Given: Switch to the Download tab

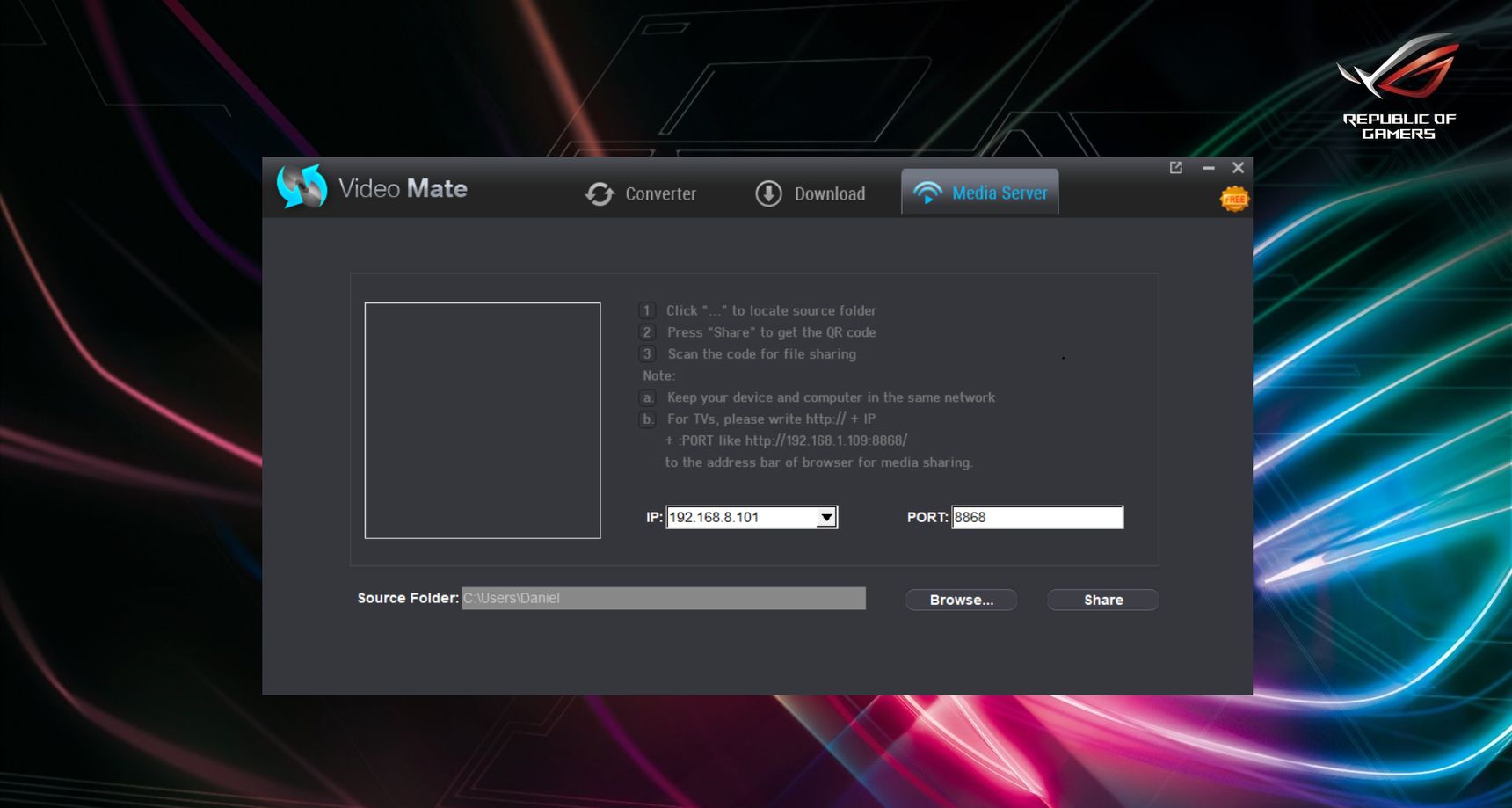Looking at the screenshot, I should [811, 193].
